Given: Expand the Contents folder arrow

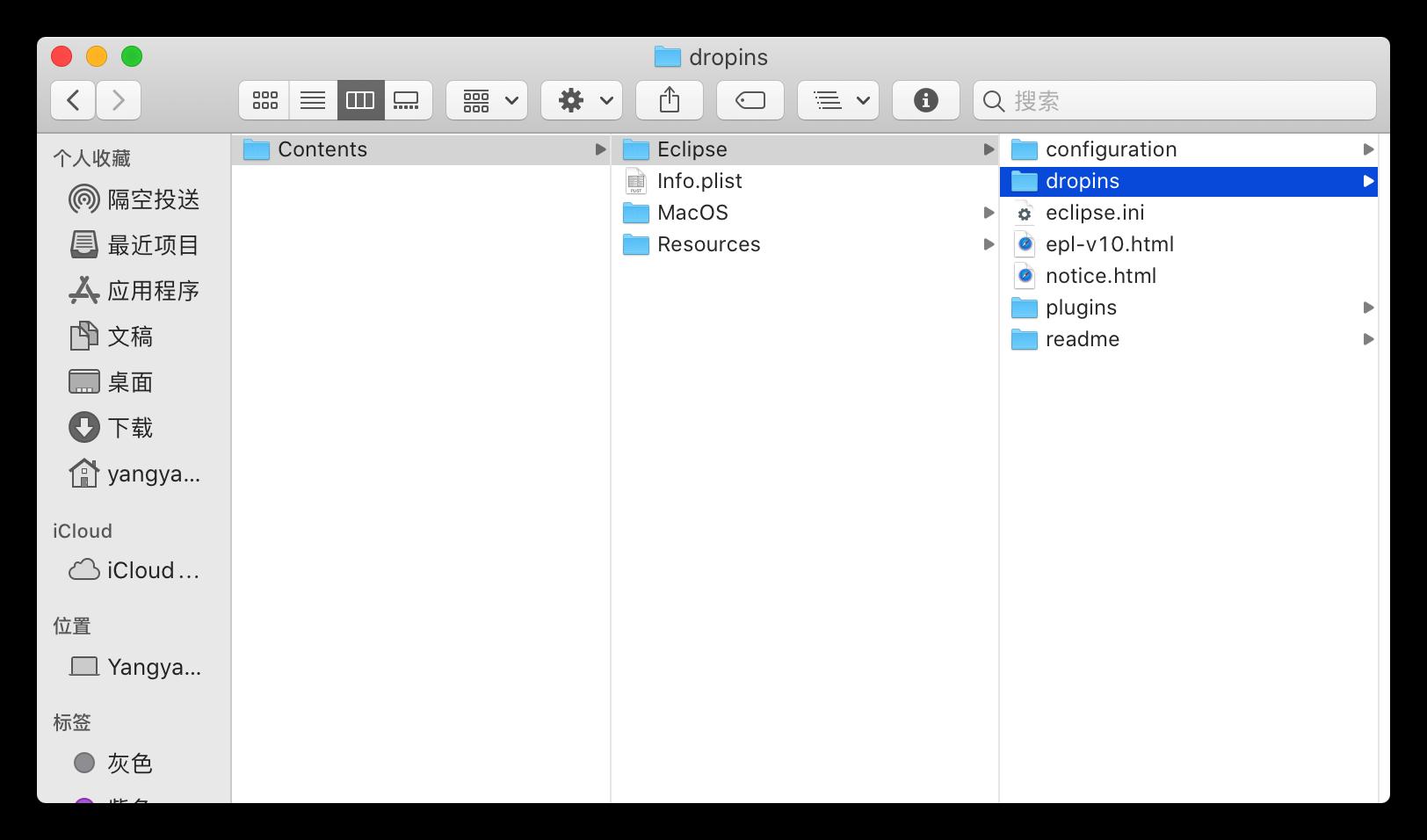Looking at the screenshot, I should point(600,149).
